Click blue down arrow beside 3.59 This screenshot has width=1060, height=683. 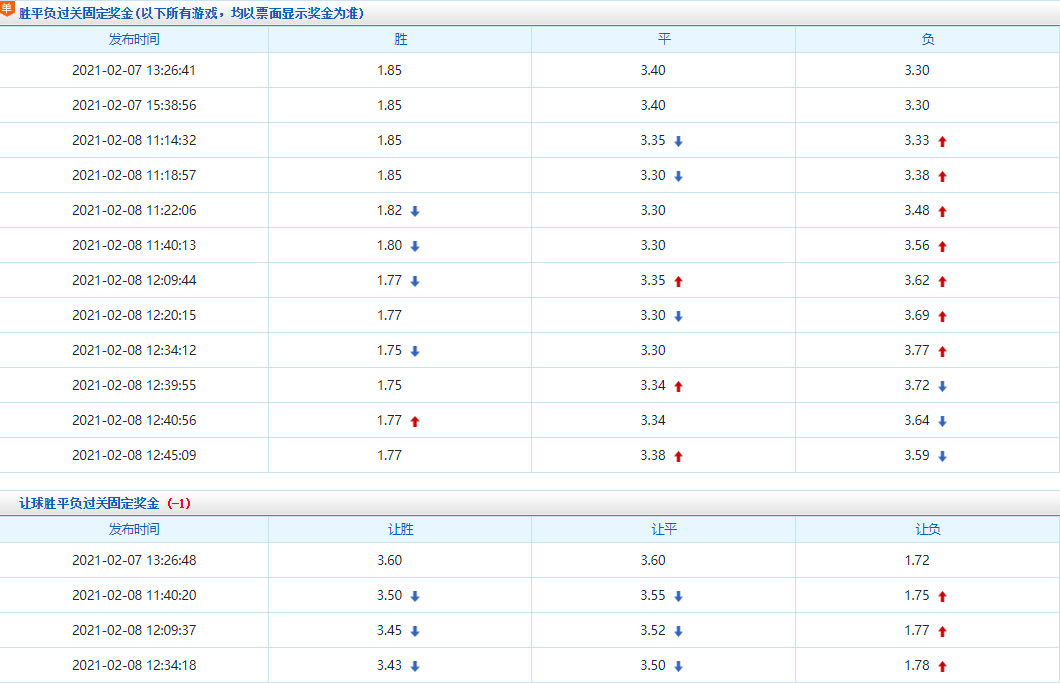[942, 456]
